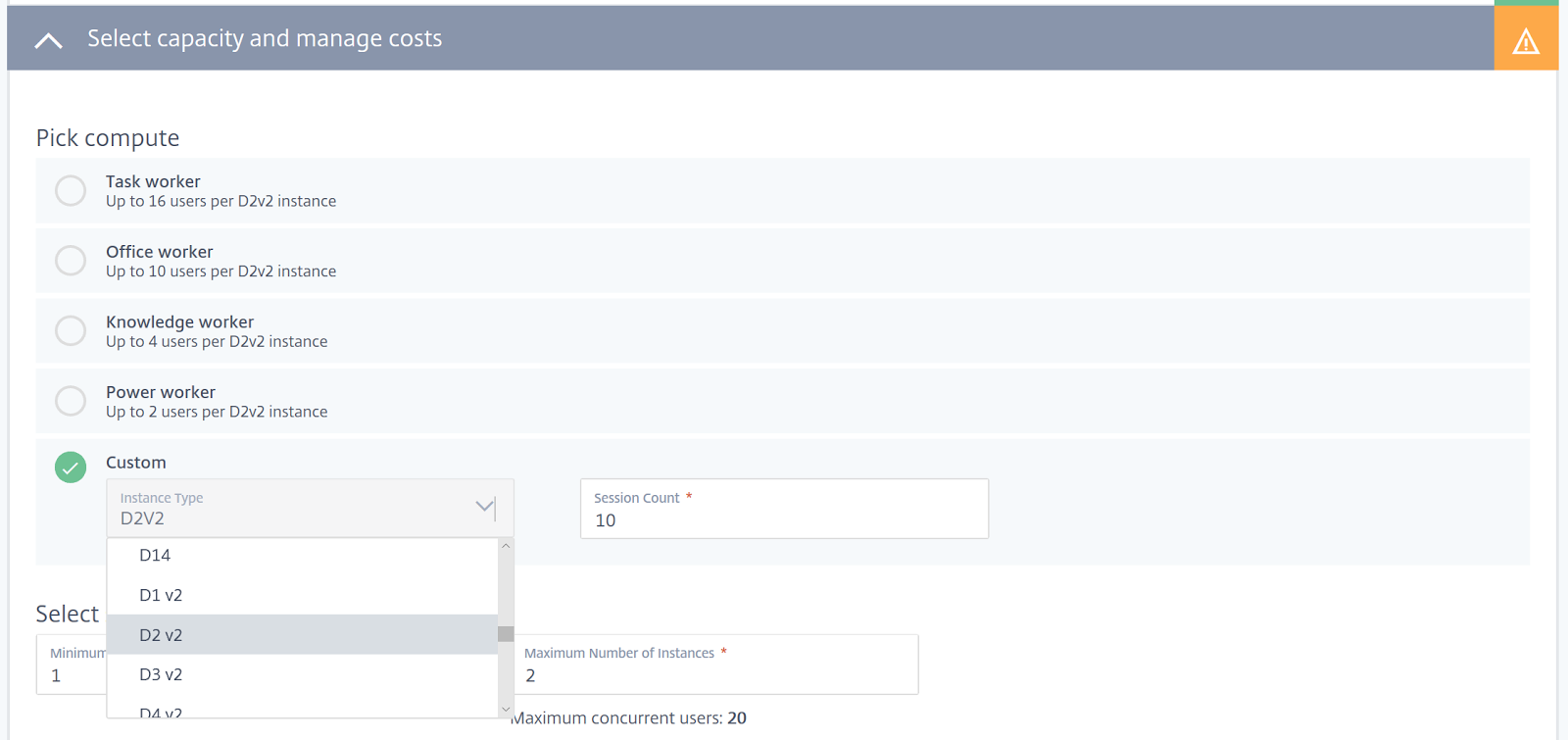The height and width of the screenshot is (740, 1568).
Task: Choose the Knowledge worker compute option
Action: (x=71, y=331)
